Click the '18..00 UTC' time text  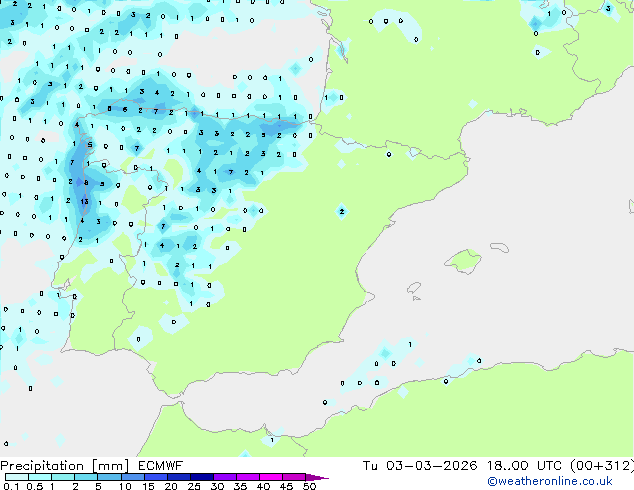pos(524,466)
